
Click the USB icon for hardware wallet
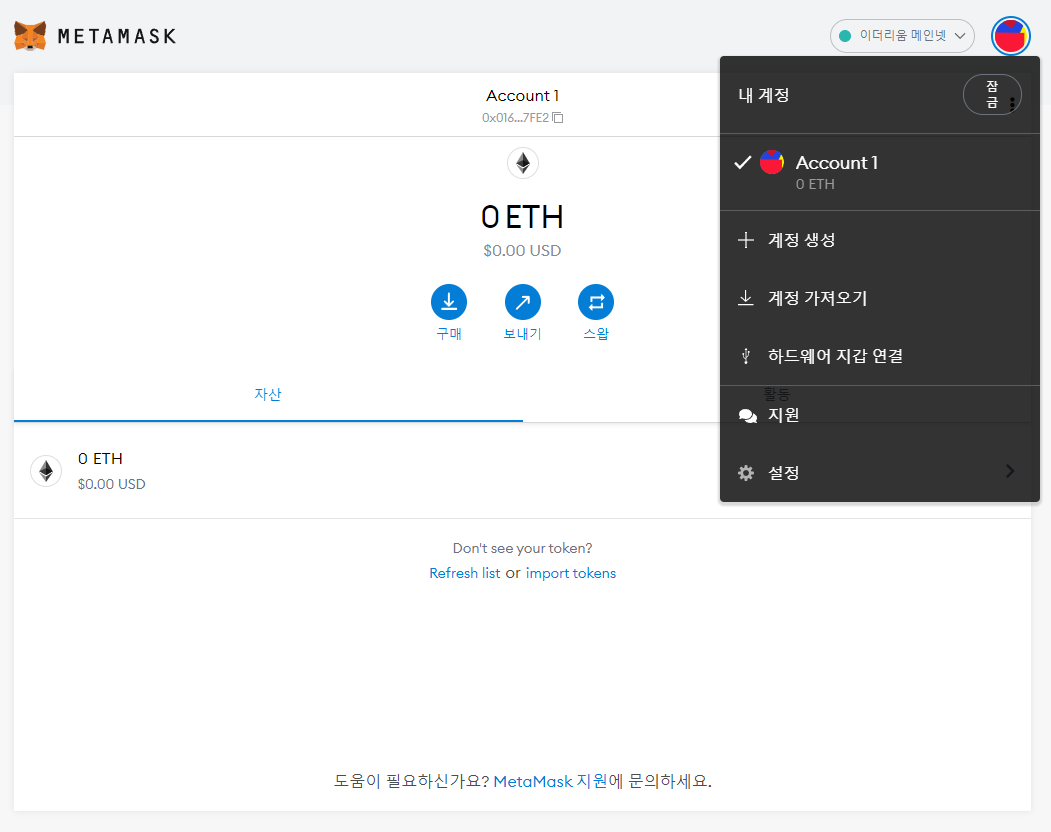tap(745, 356)
